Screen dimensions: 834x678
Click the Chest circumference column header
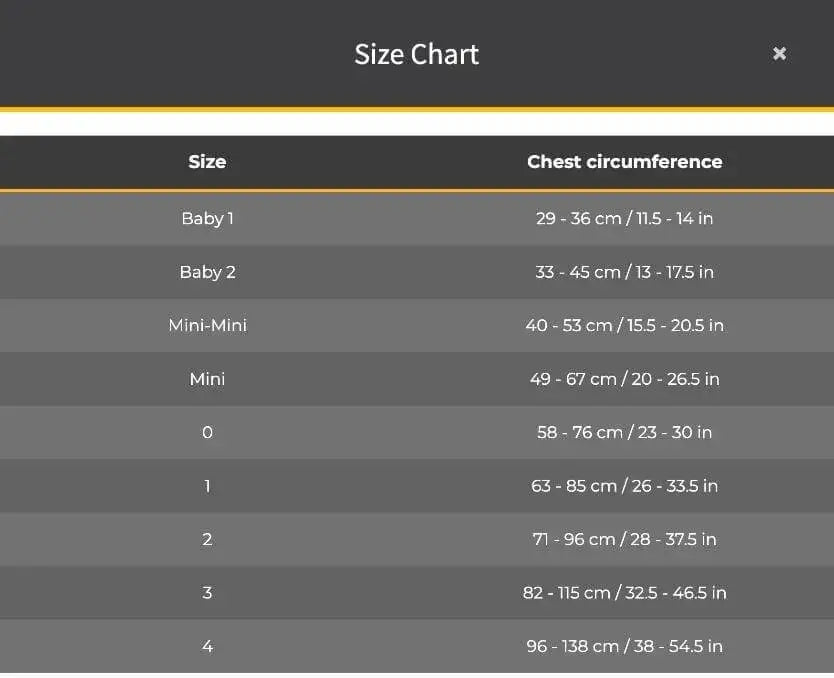624,162
